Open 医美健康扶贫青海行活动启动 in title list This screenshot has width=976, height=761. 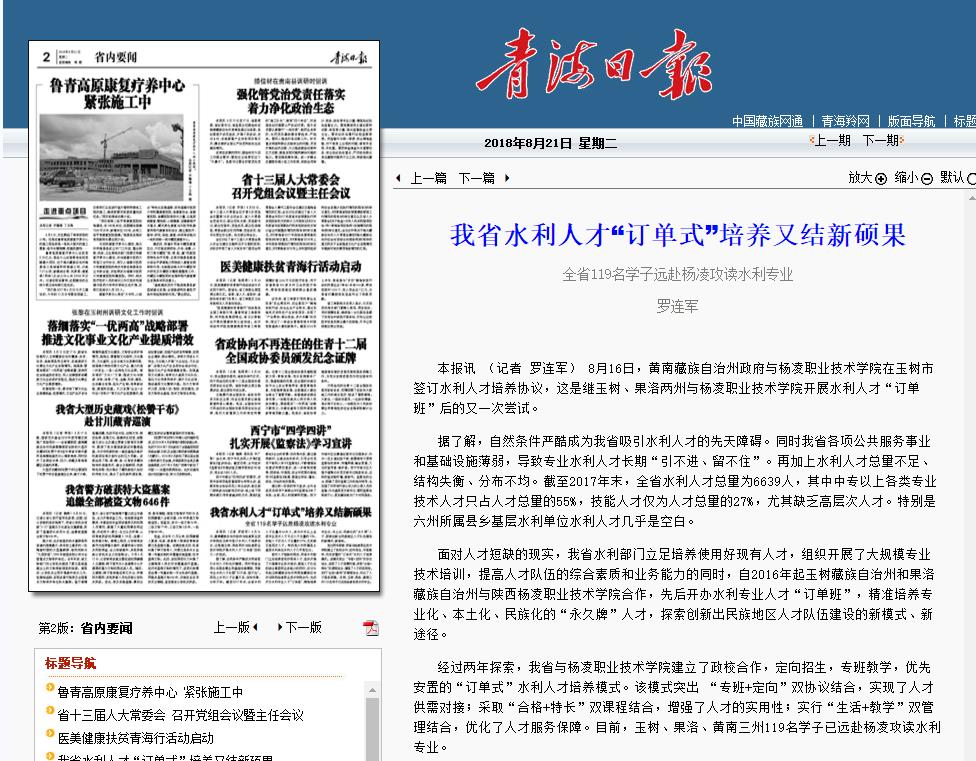135,738
